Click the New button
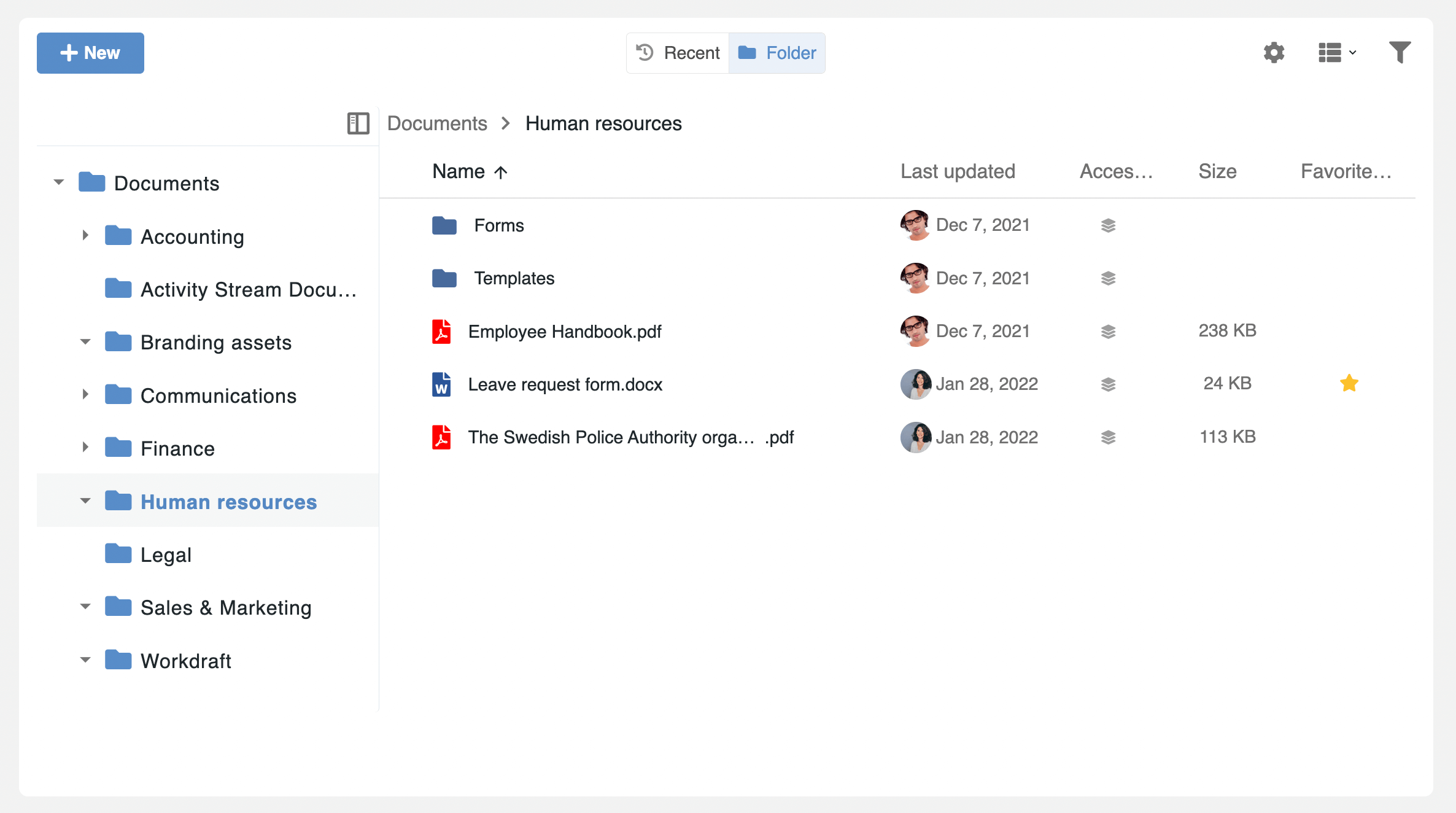This screenshot has height=813, width=1456. coord(90,53)
